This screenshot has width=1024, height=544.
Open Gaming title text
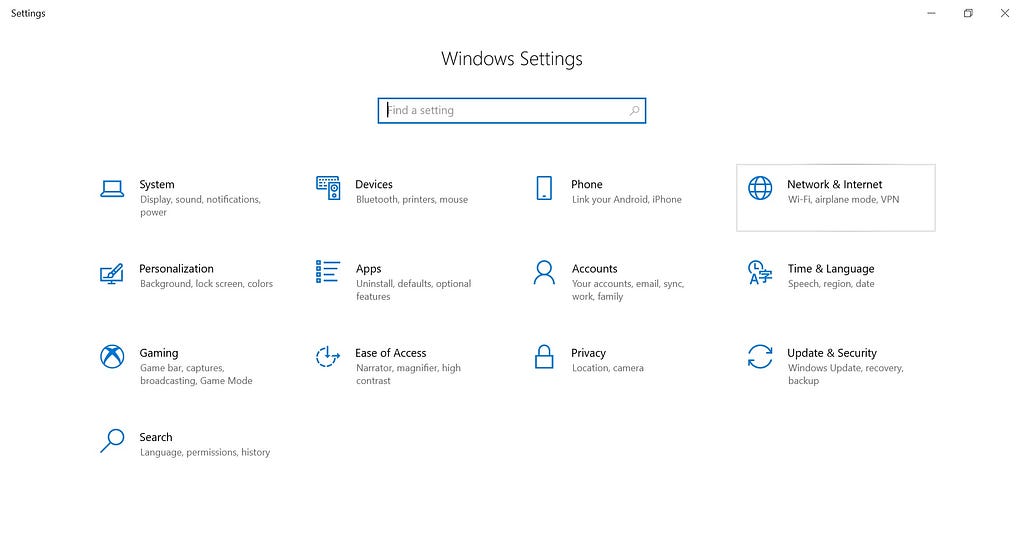coord(159,353)
